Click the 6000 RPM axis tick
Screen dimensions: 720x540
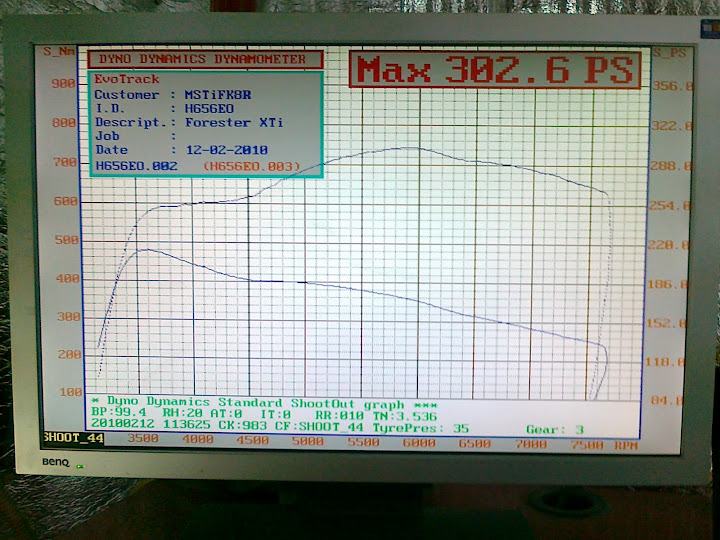point(419,443)
